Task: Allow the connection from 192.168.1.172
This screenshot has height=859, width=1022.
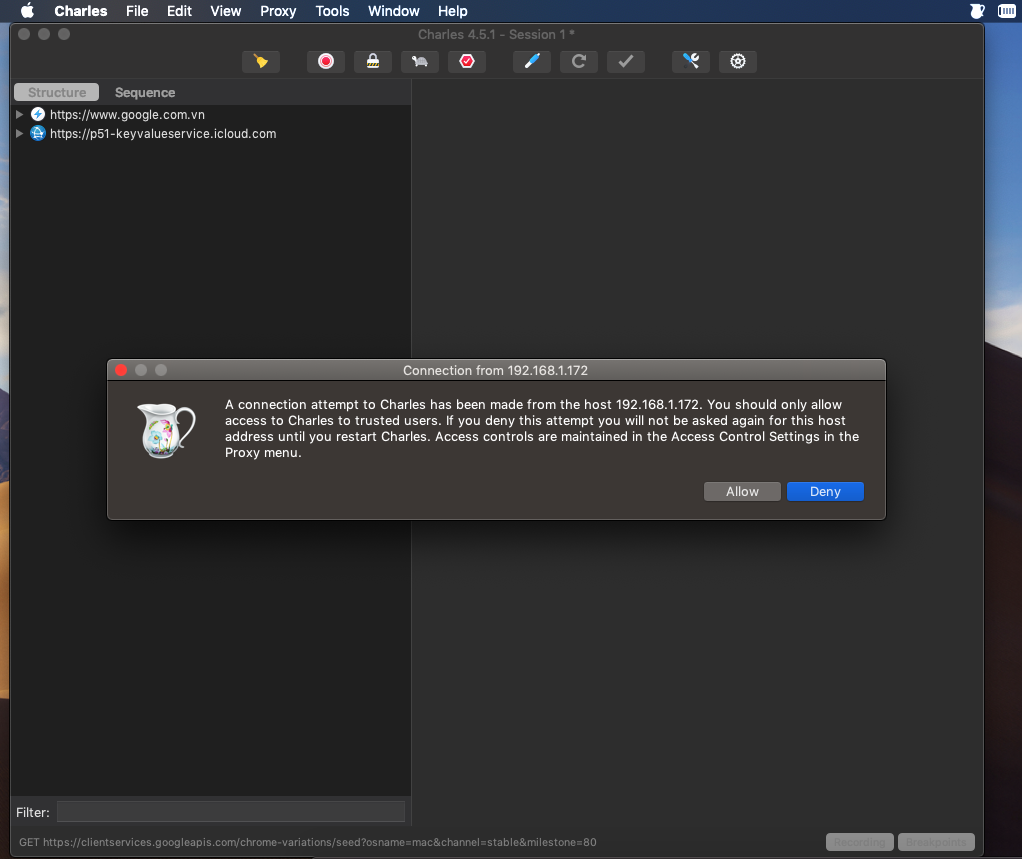Action: (x=742, y=491)
